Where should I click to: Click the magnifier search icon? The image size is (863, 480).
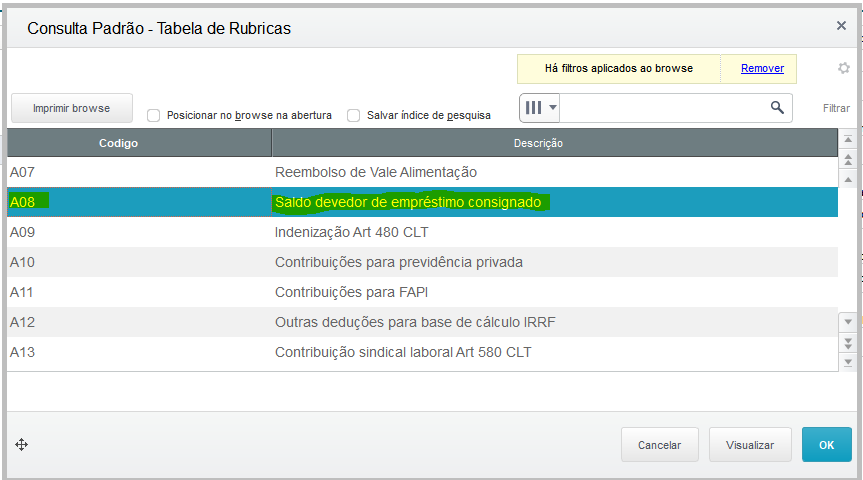click(777, 107)
